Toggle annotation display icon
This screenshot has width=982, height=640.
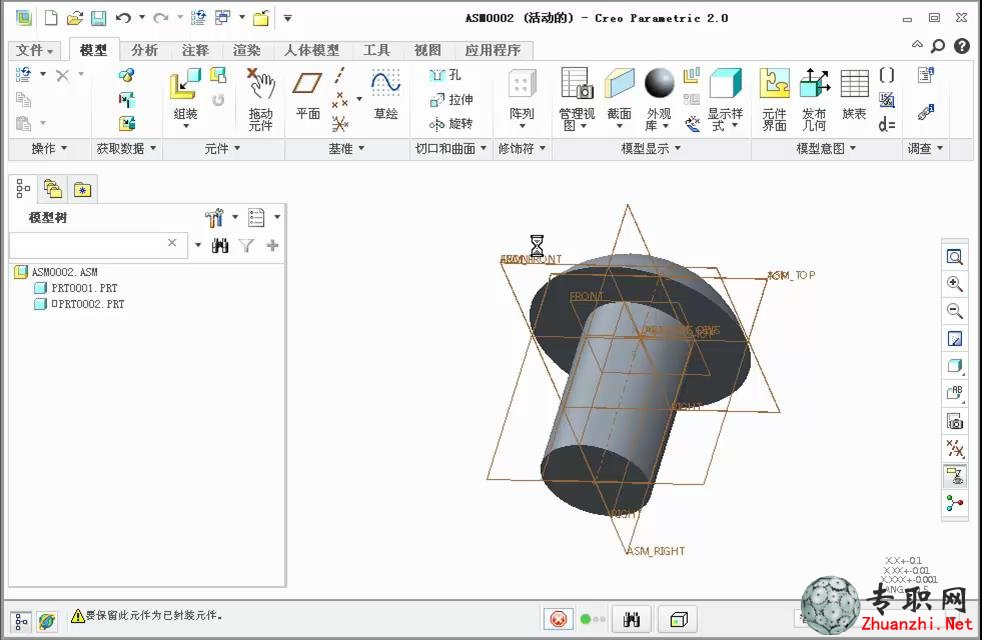point(954,476)
